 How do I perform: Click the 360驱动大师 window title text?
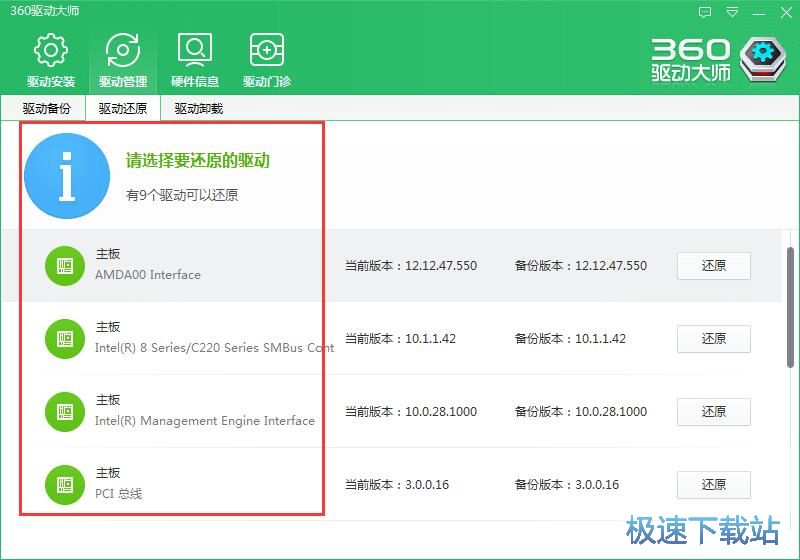coord(44,11)
